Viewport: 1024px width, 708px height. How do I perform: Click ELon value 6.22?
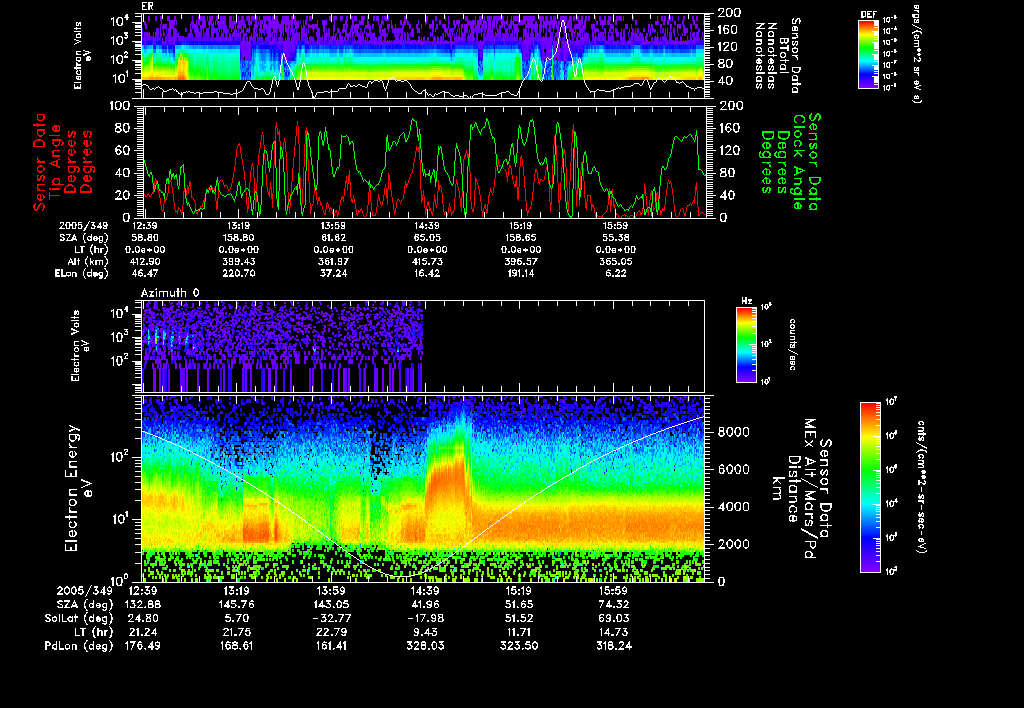[615, 274]
